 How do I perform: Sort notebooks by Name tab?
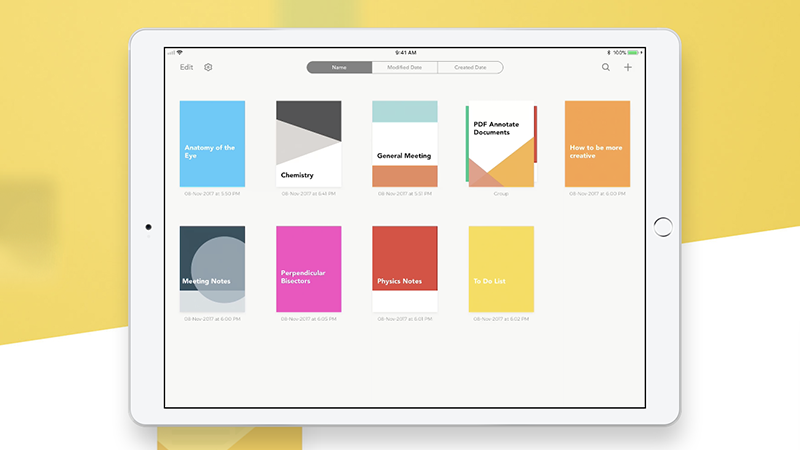pos(339,67)
